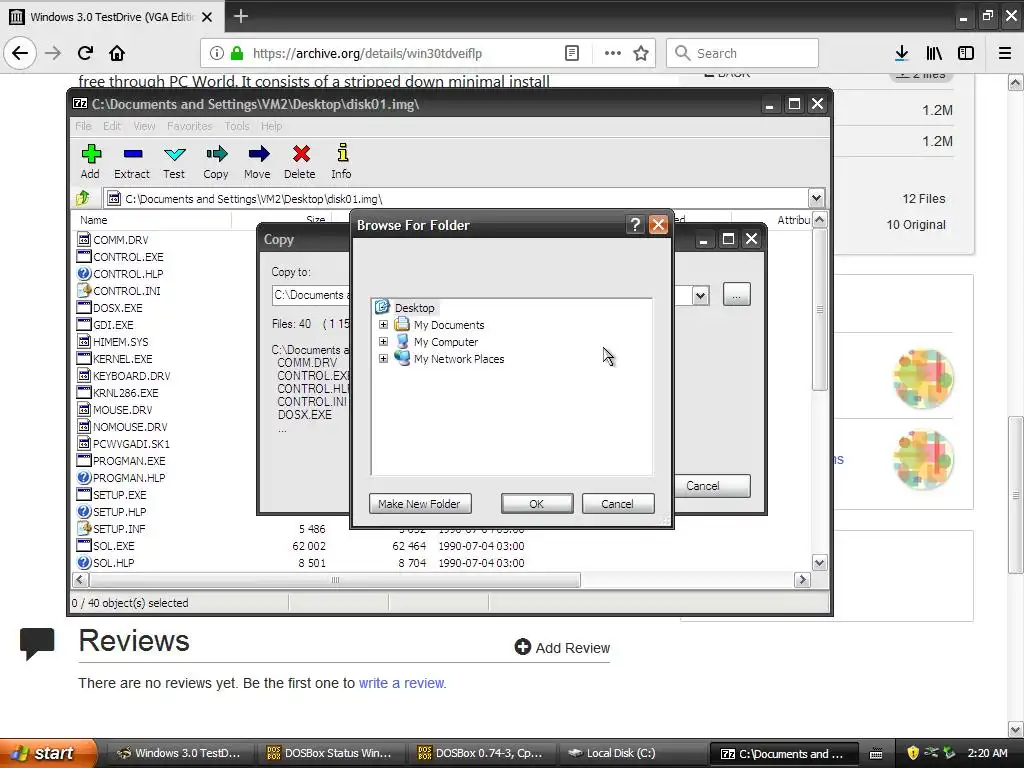Click the Firefox home icon
Screen dimensions: 1024x768
coord(117,53)
